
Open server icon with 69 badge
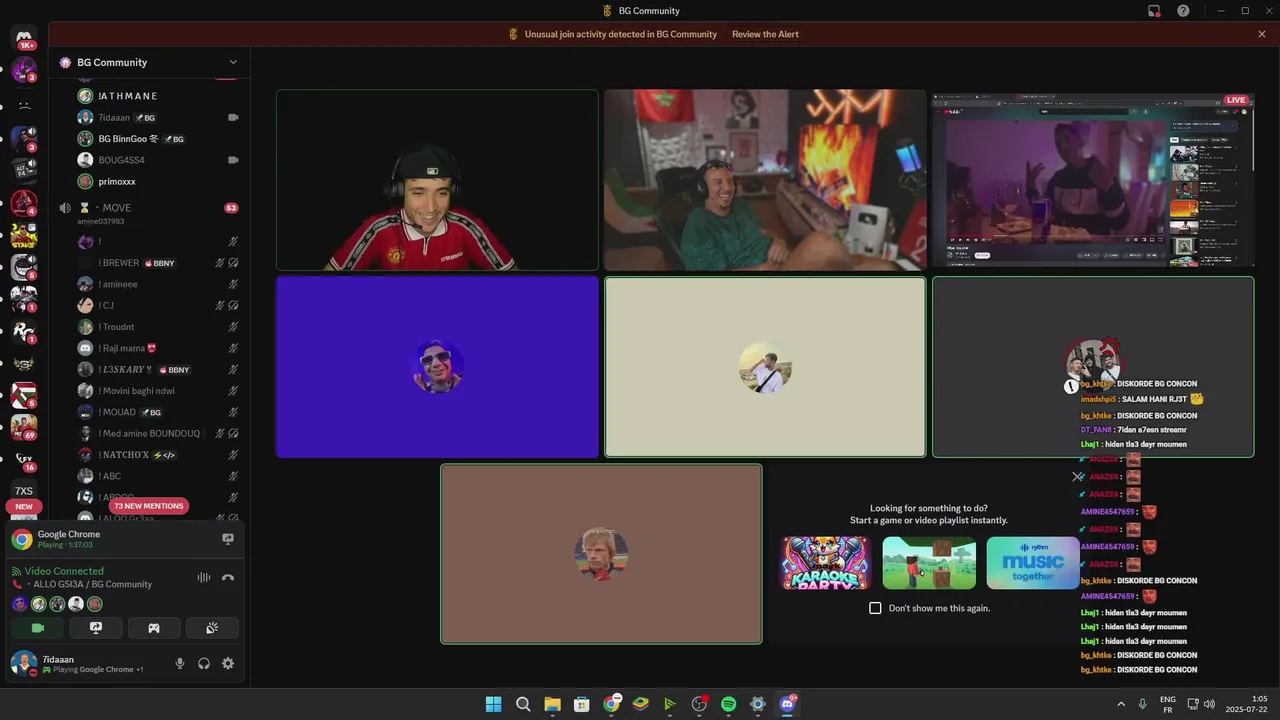[x=24, y=427]
